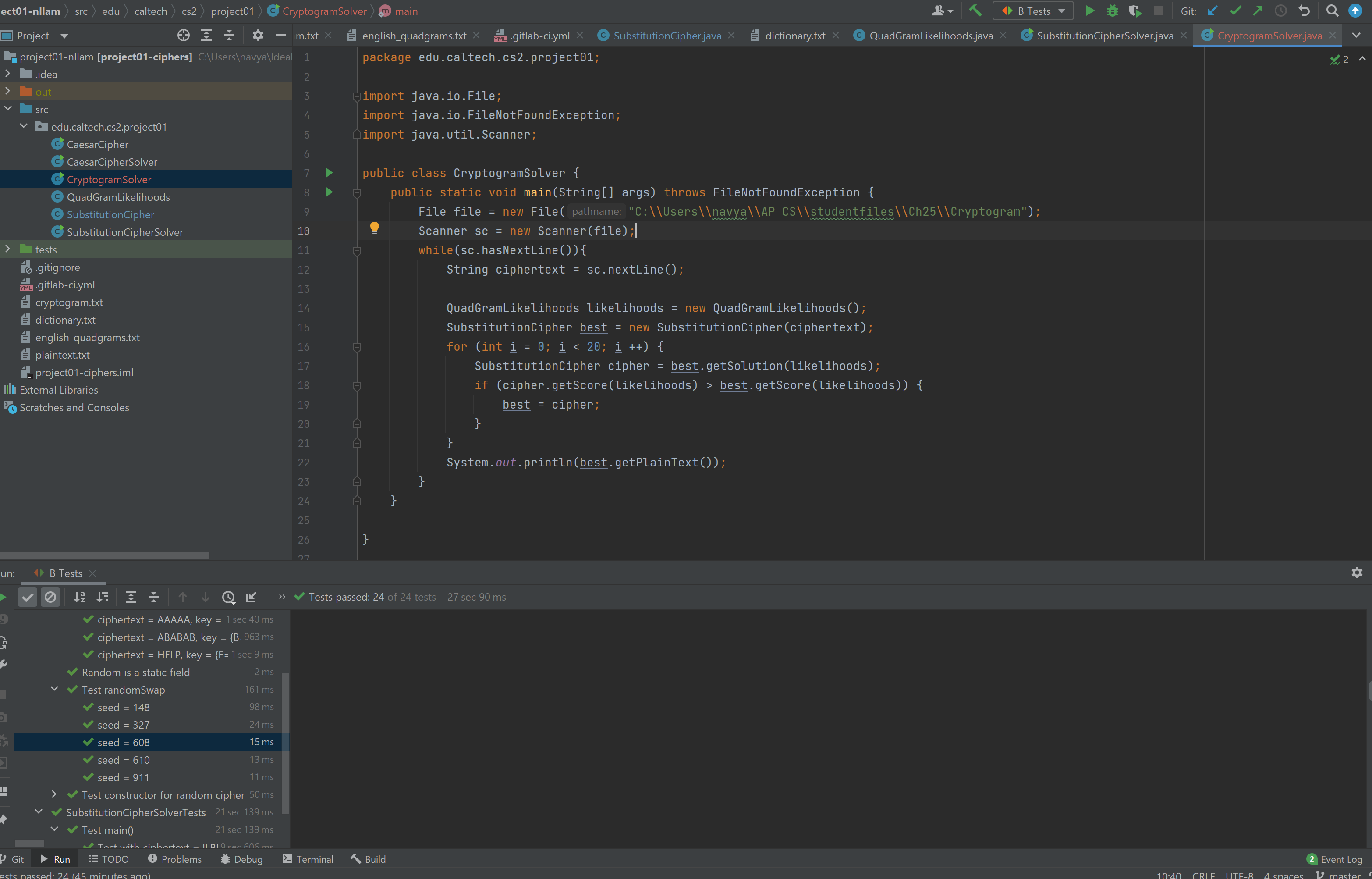This screenshot has width=1372, height=879.
Task: Run B Tests with green play button
Action: [x=1090, y=11]
